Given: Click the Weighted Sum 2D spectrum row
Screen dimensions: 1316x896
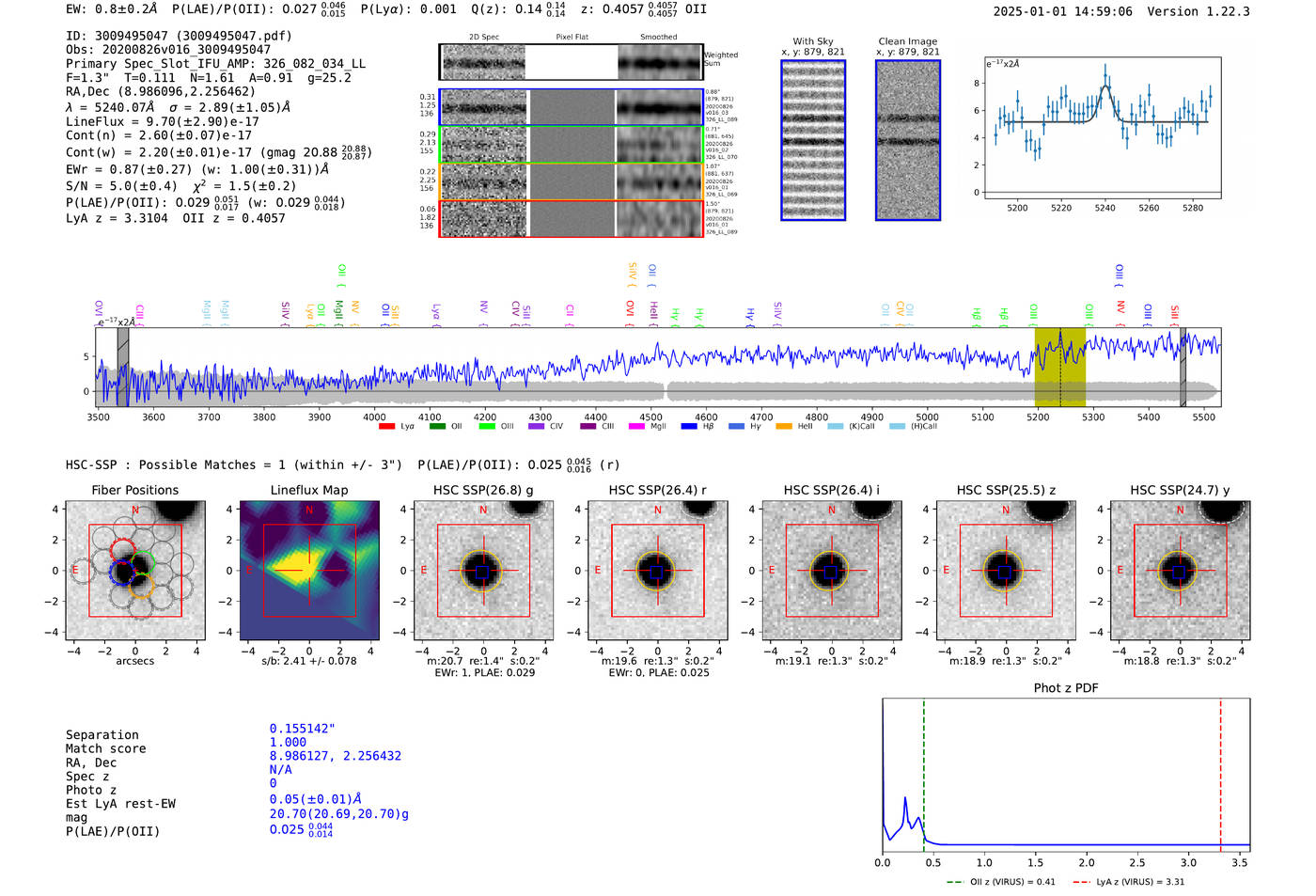Looking at the screenshot, I should 572,62.
